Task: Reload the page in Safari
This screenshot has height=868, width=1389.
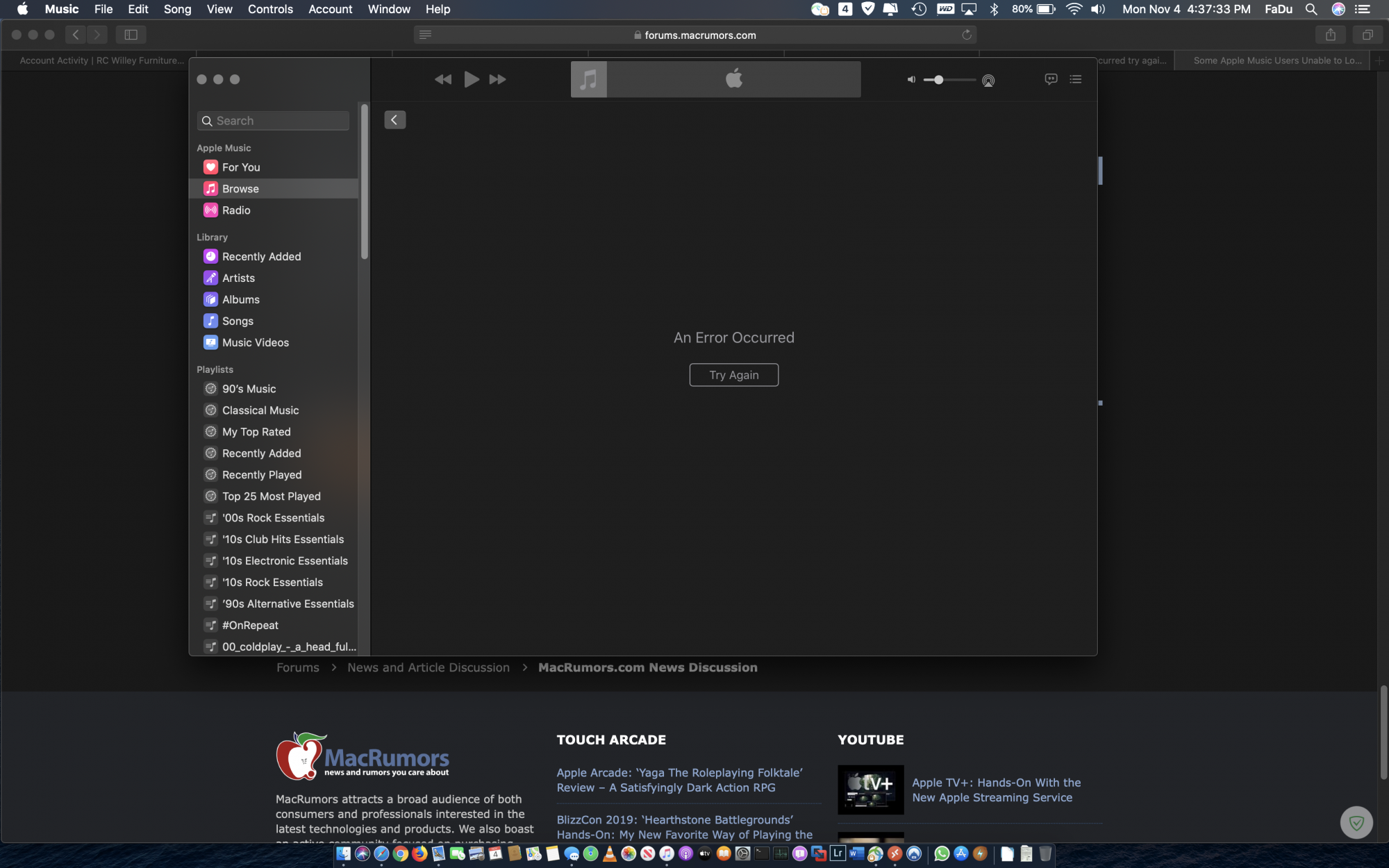Action: pos(966,35)
